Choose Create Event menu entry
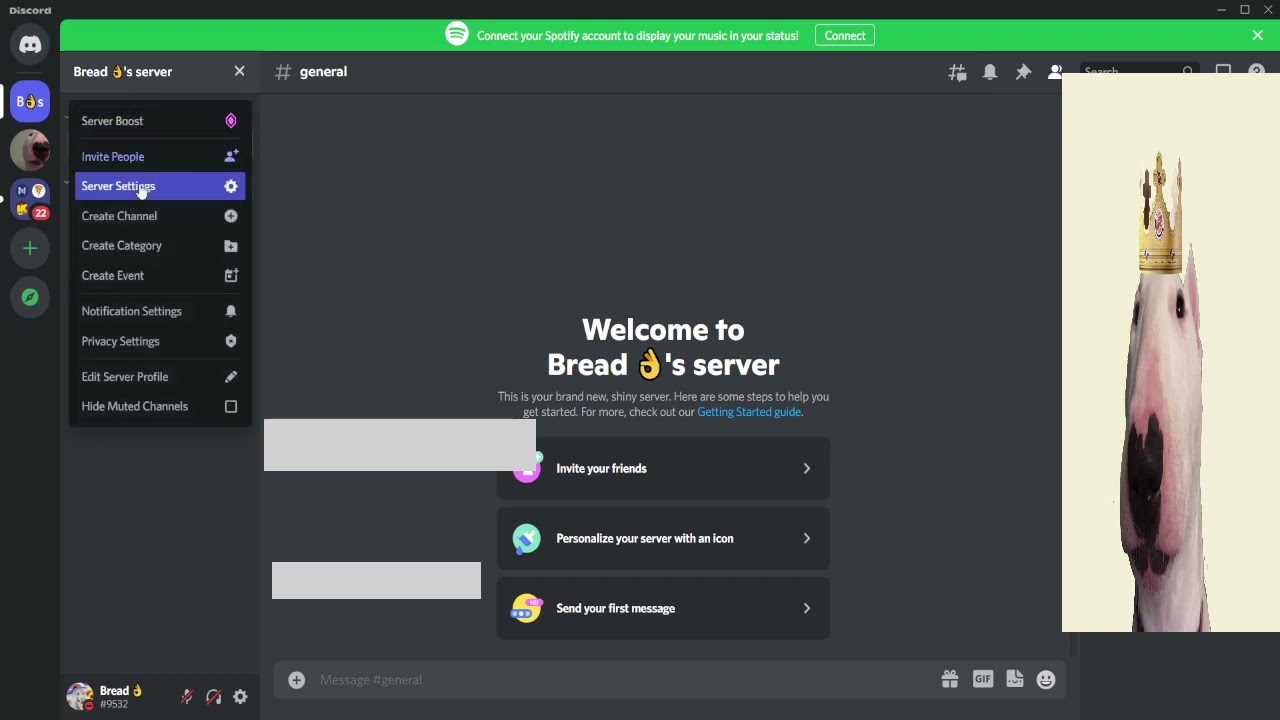The width and height of the screenshot is (1280, 720). point(160,275)
